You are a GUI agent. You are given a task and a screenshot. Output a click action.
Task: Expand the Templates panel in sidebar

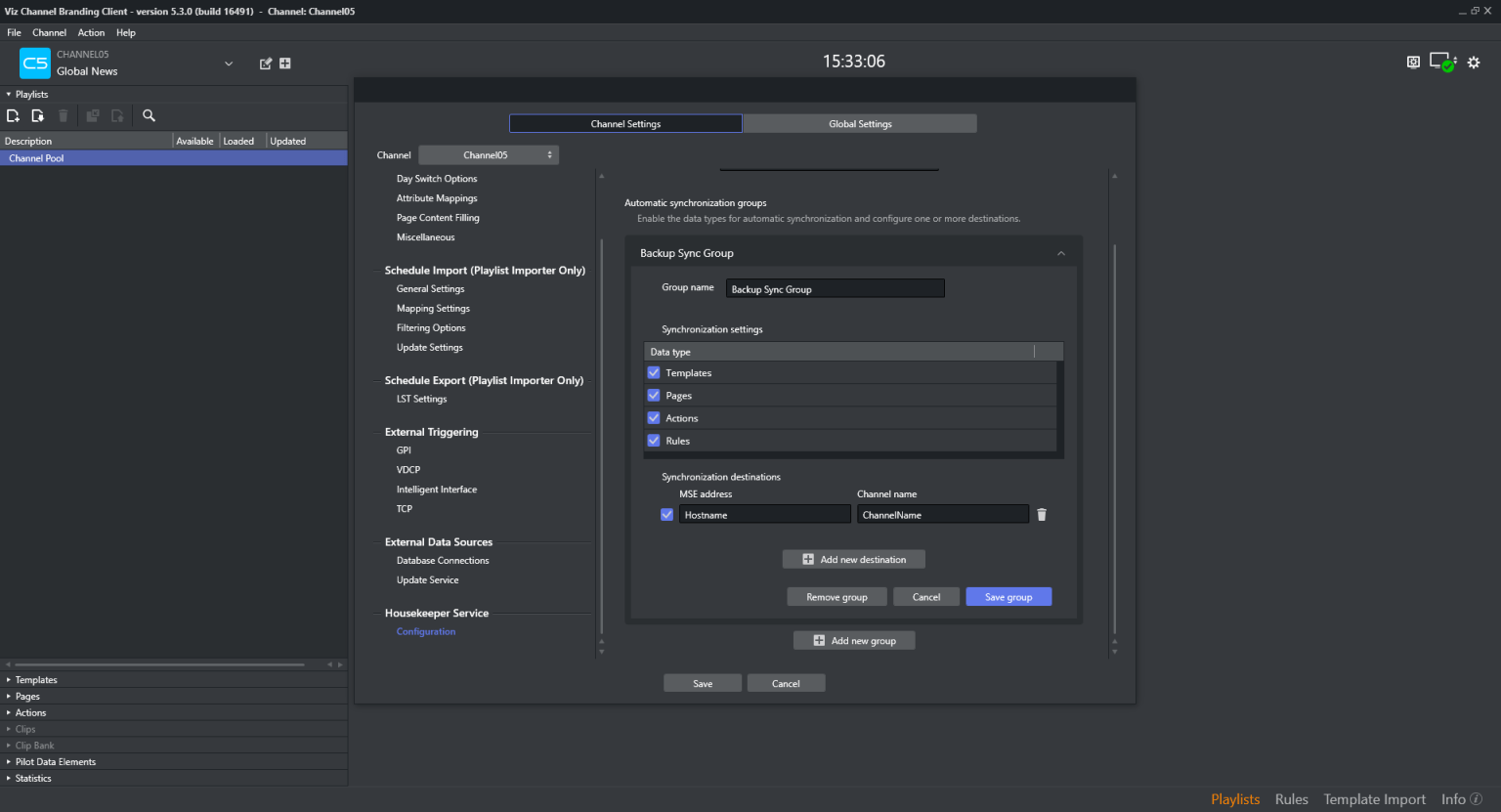click(x=36, y=680)
